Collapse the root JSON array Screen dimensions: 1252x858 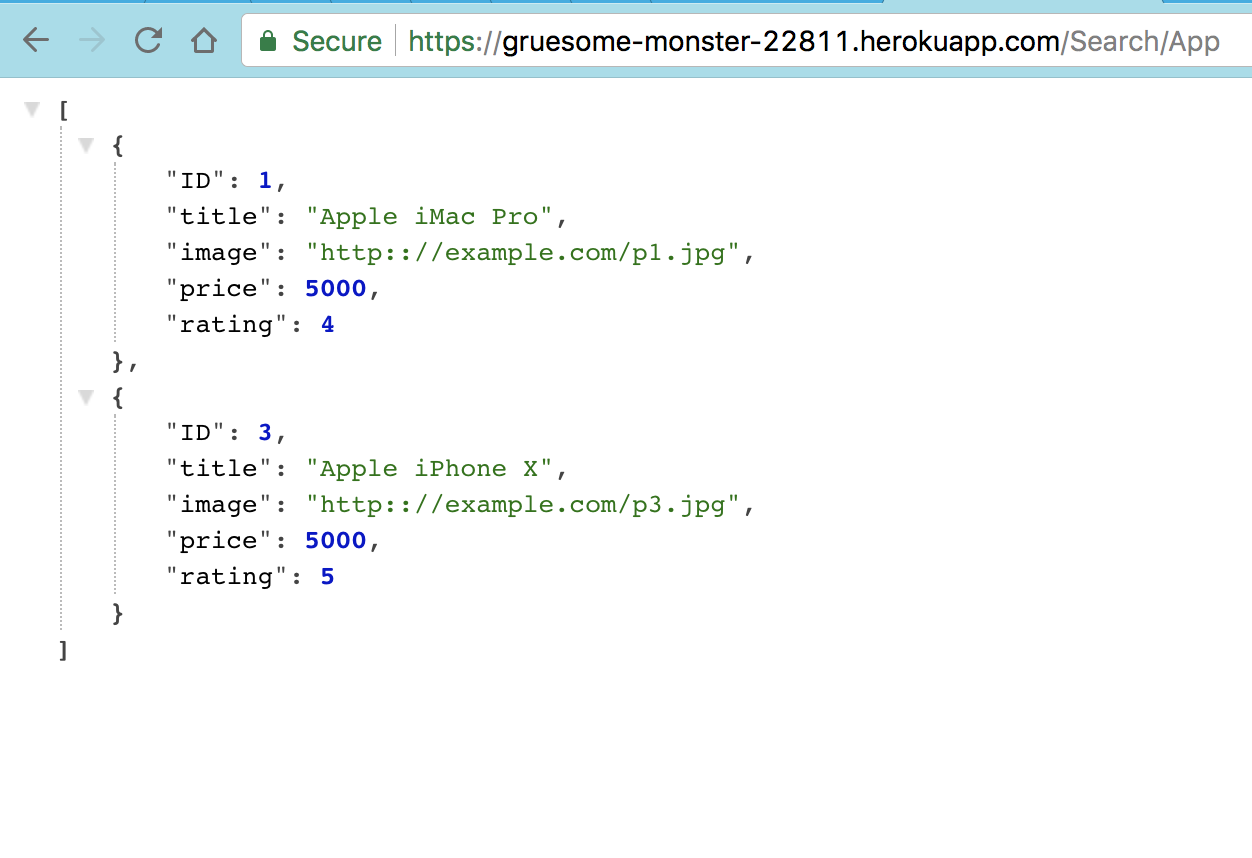point(31,108)
